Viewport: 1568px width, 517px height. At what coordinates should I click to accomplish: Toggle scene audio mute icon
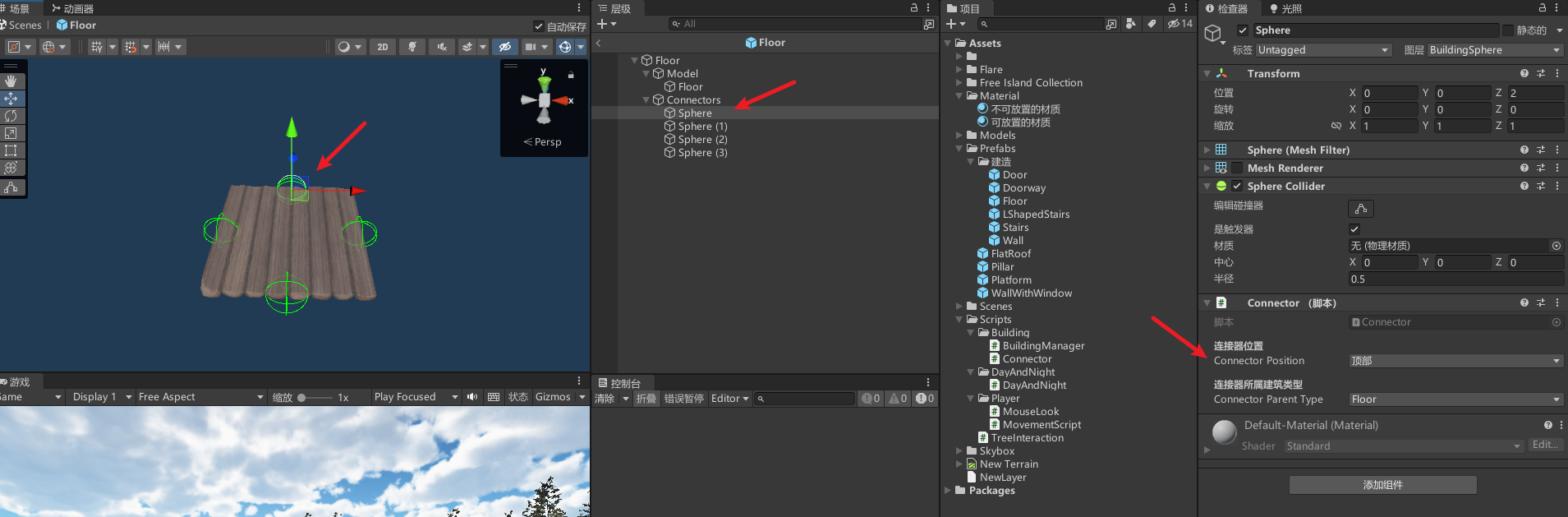point(442,47)
